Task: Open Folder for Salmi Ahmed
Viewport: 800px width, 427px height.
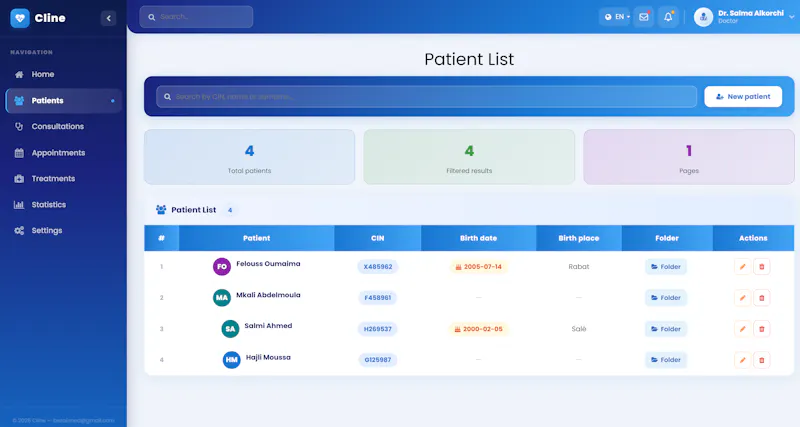Action: 666,329
